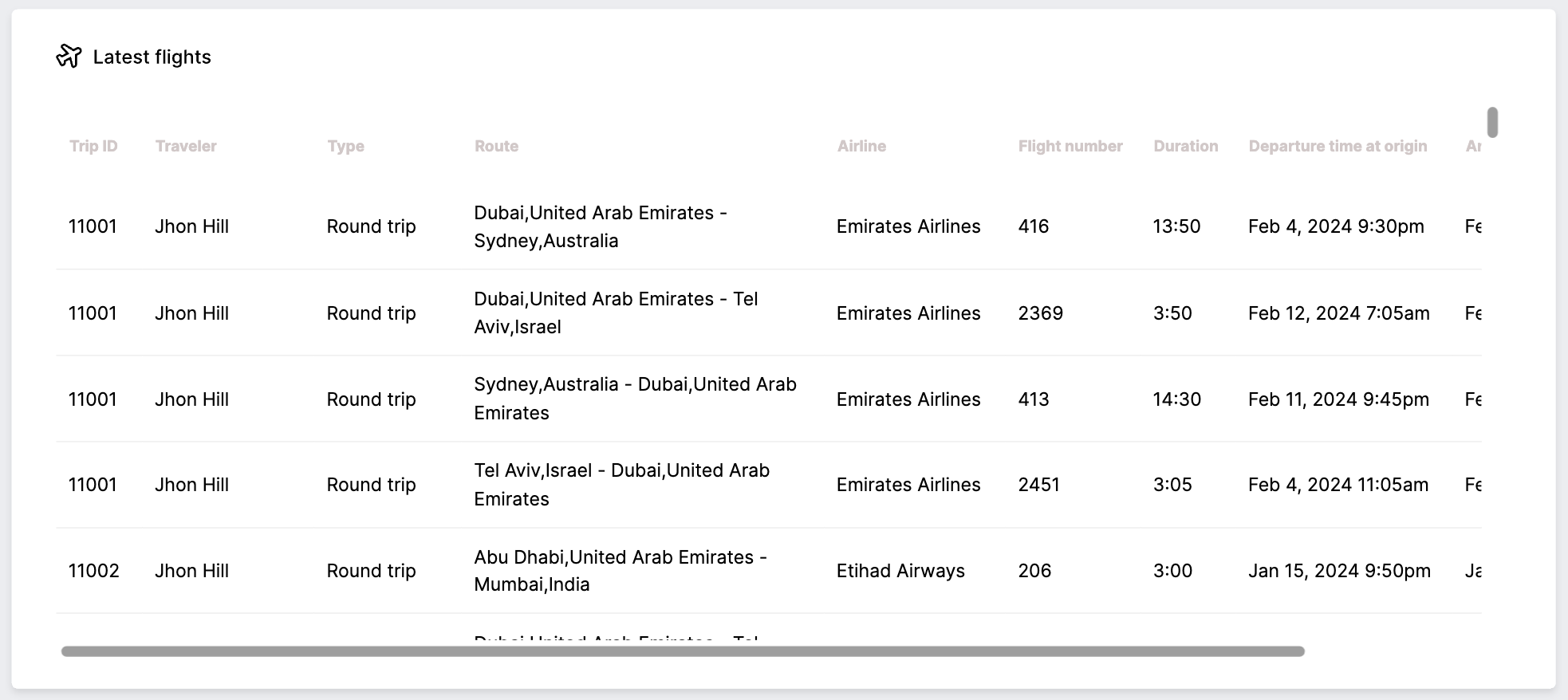The width and height of the screenshot is (1568, 700).
Task: Click route Abu Dhabi to Mumbai,India
Action: pos(621,571)
